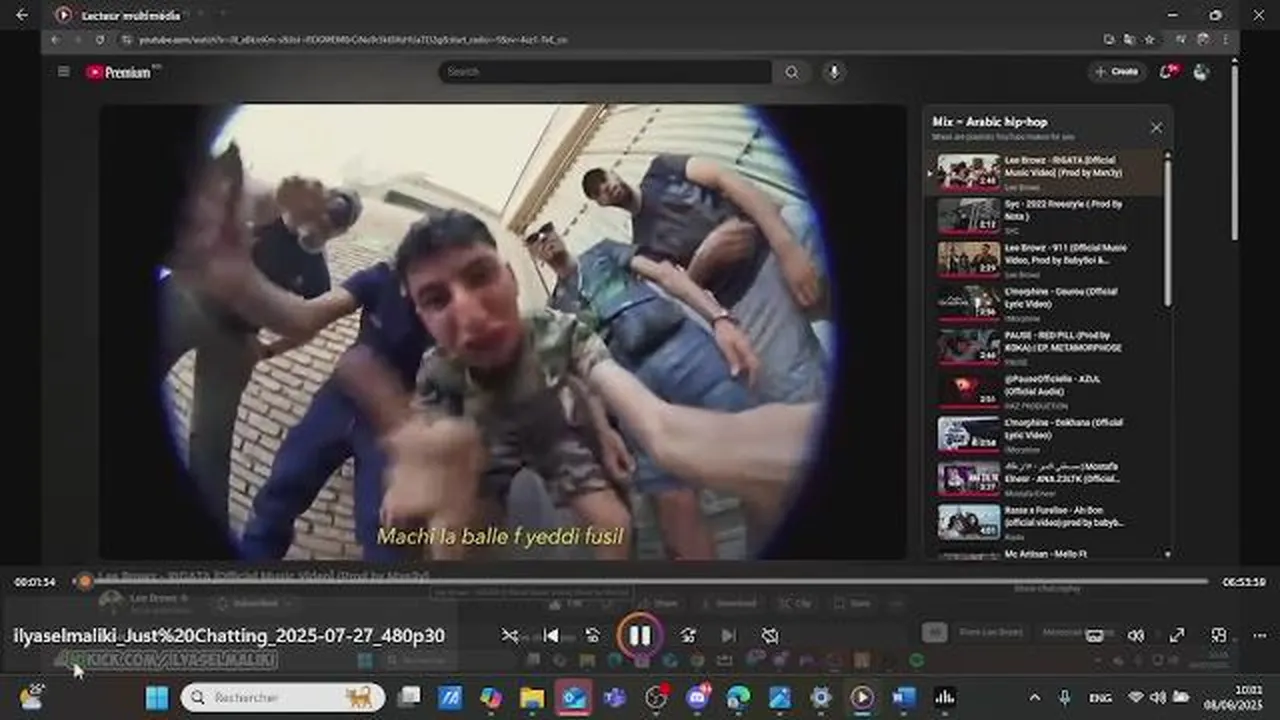Click the battery icon in the tray

click(1181, 697)
